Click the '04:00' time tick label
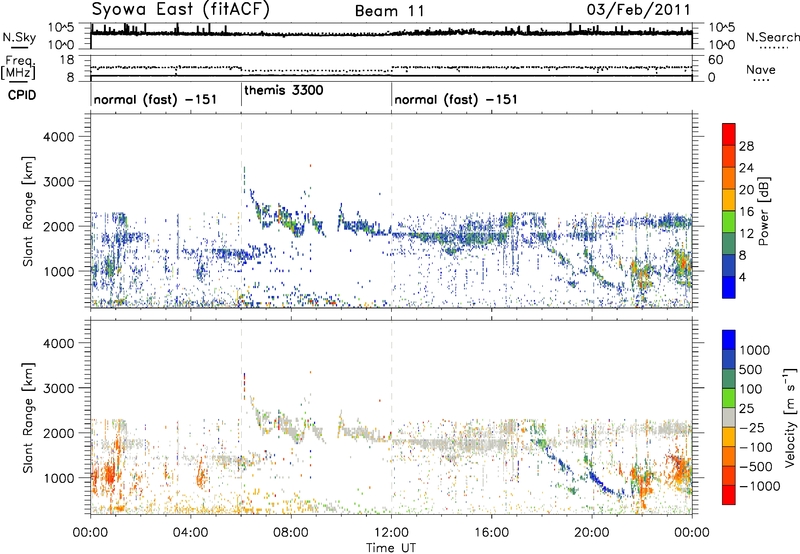 191,533
